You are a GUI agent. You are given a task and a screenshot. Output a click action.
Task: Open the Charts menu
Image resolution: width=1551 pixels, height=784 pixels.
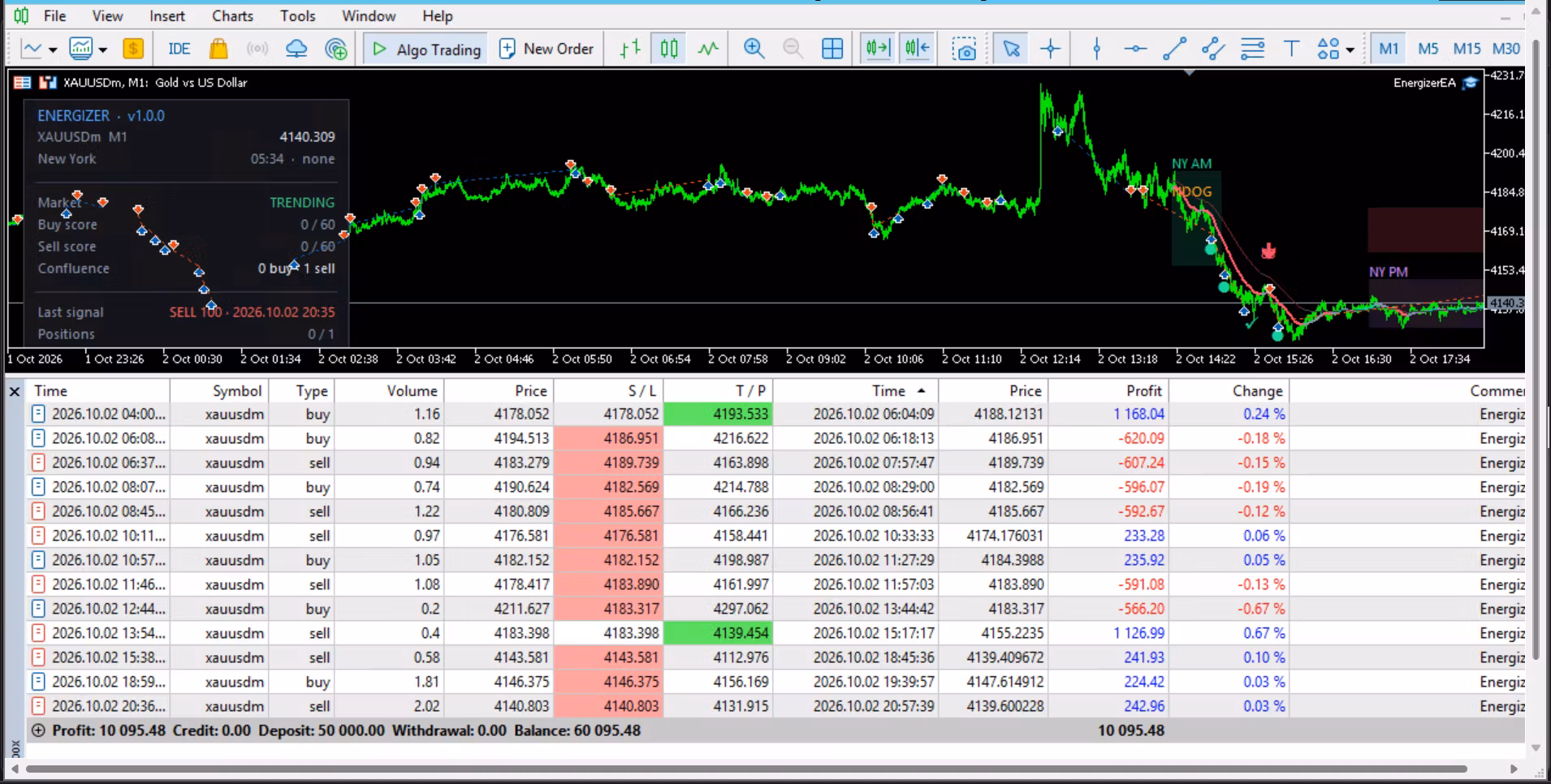click(232, 16)
